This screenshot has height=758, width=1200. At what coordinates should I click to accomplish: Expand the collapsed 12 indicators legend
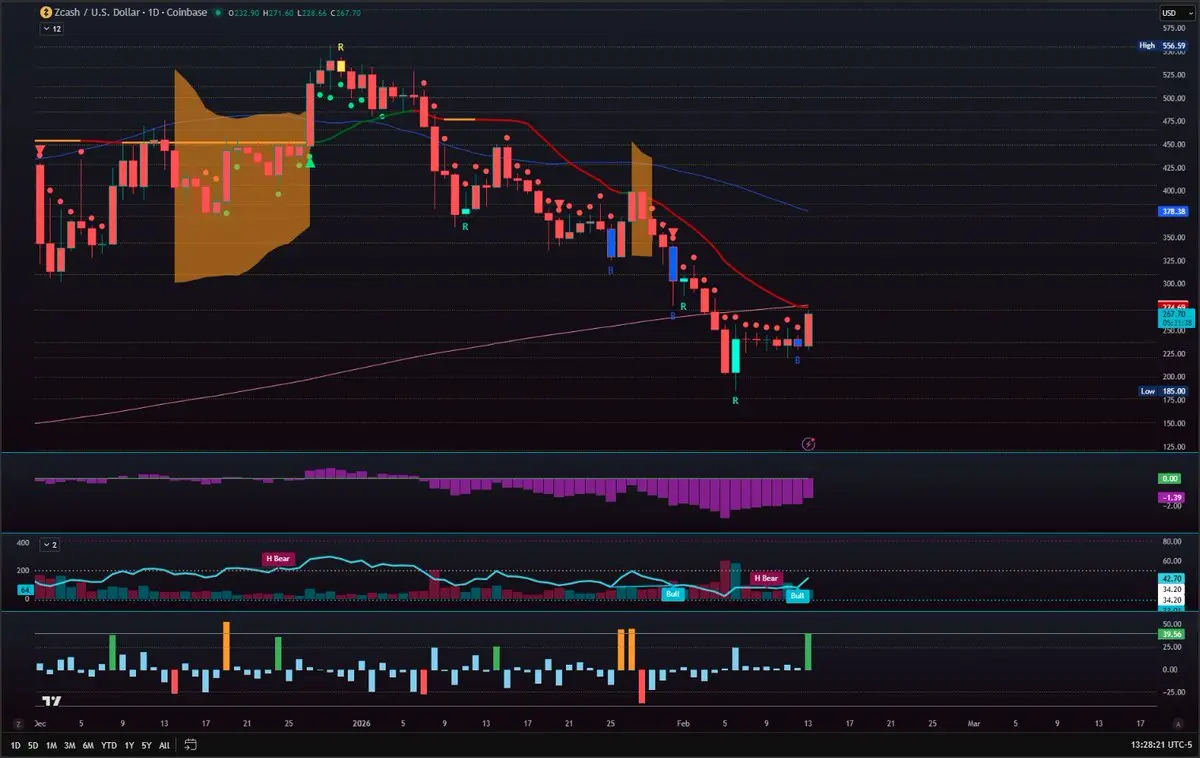pos(51,29)
